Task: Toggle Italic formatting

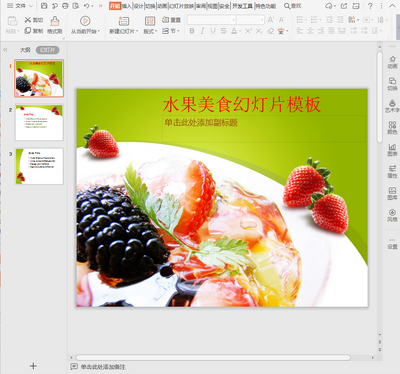Action: (202, 31)
